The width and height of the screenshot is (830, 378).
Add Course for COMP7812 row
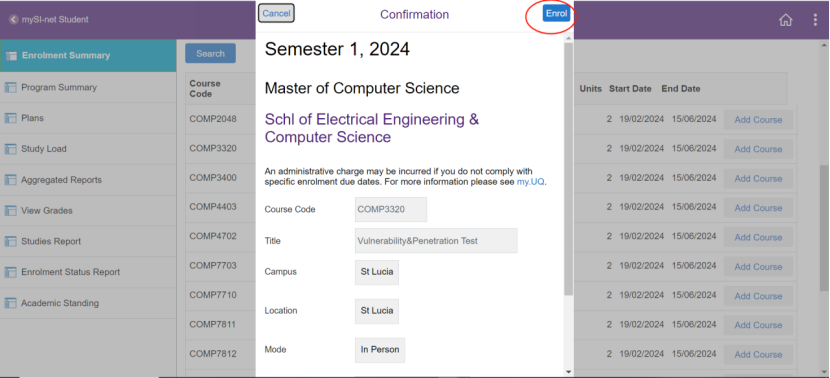coord(758,355)
